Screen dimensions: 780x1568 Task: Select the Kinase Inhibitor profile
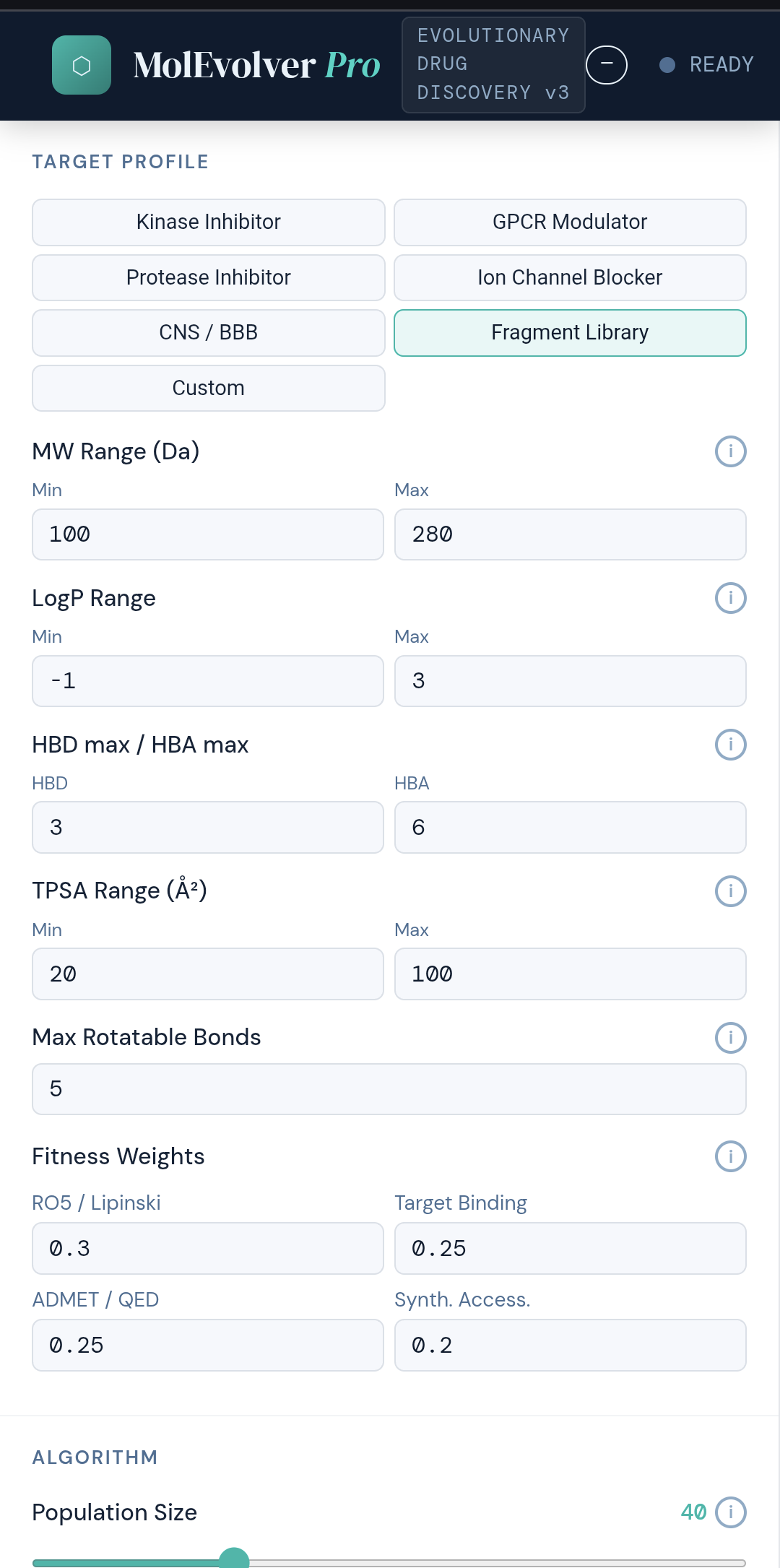(x=208, y=222)
